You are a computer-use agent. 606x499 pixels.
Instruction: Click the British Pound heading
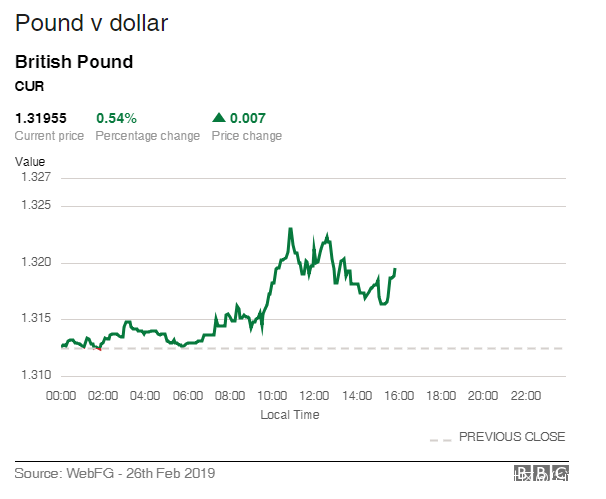74,62
